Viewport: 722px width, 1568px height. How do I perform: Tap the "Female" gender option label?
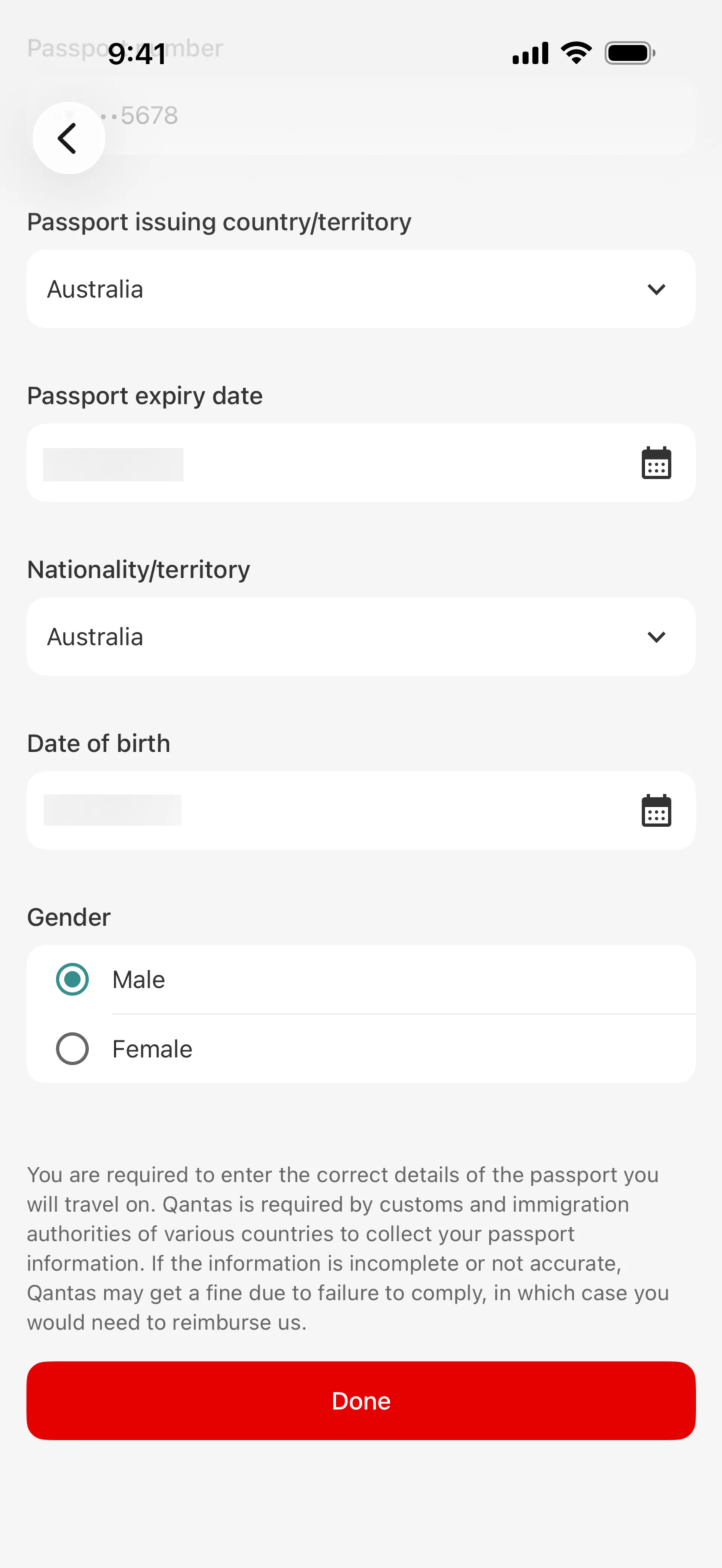[x=152, y=1049]
